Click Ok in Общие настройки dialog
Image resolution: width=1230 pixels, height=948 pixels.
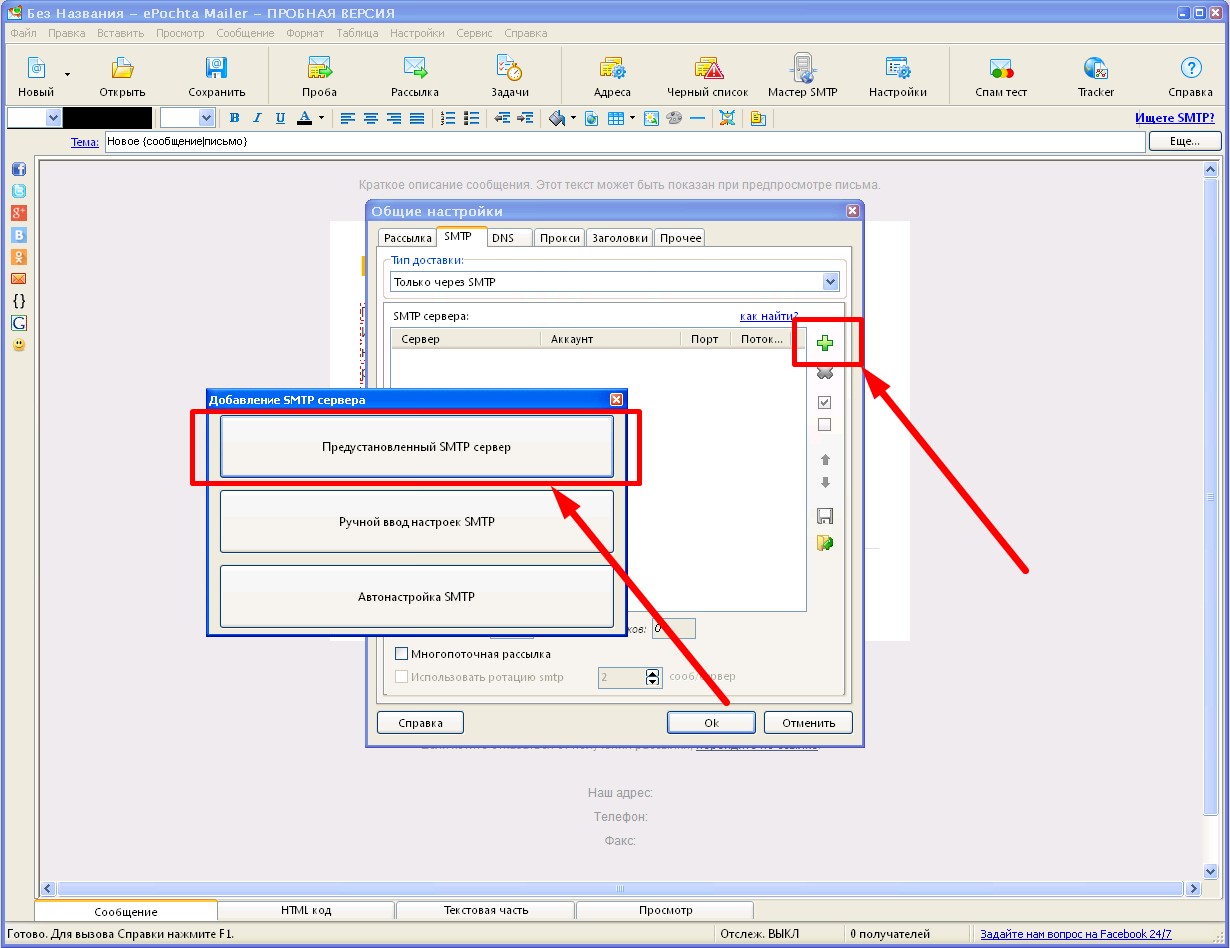pos(711,723)
